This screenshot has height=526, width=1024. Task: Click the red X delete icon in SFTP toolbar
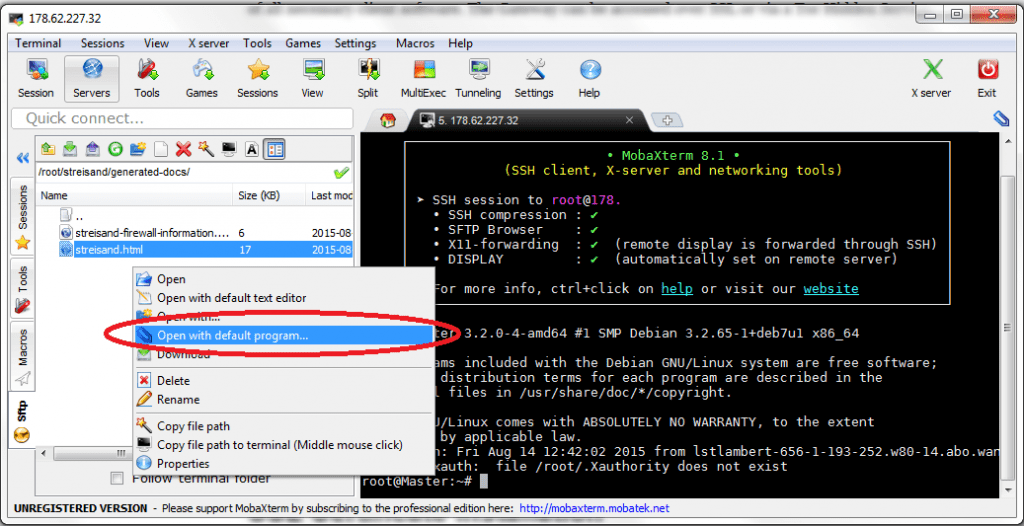tap(184, 150)
